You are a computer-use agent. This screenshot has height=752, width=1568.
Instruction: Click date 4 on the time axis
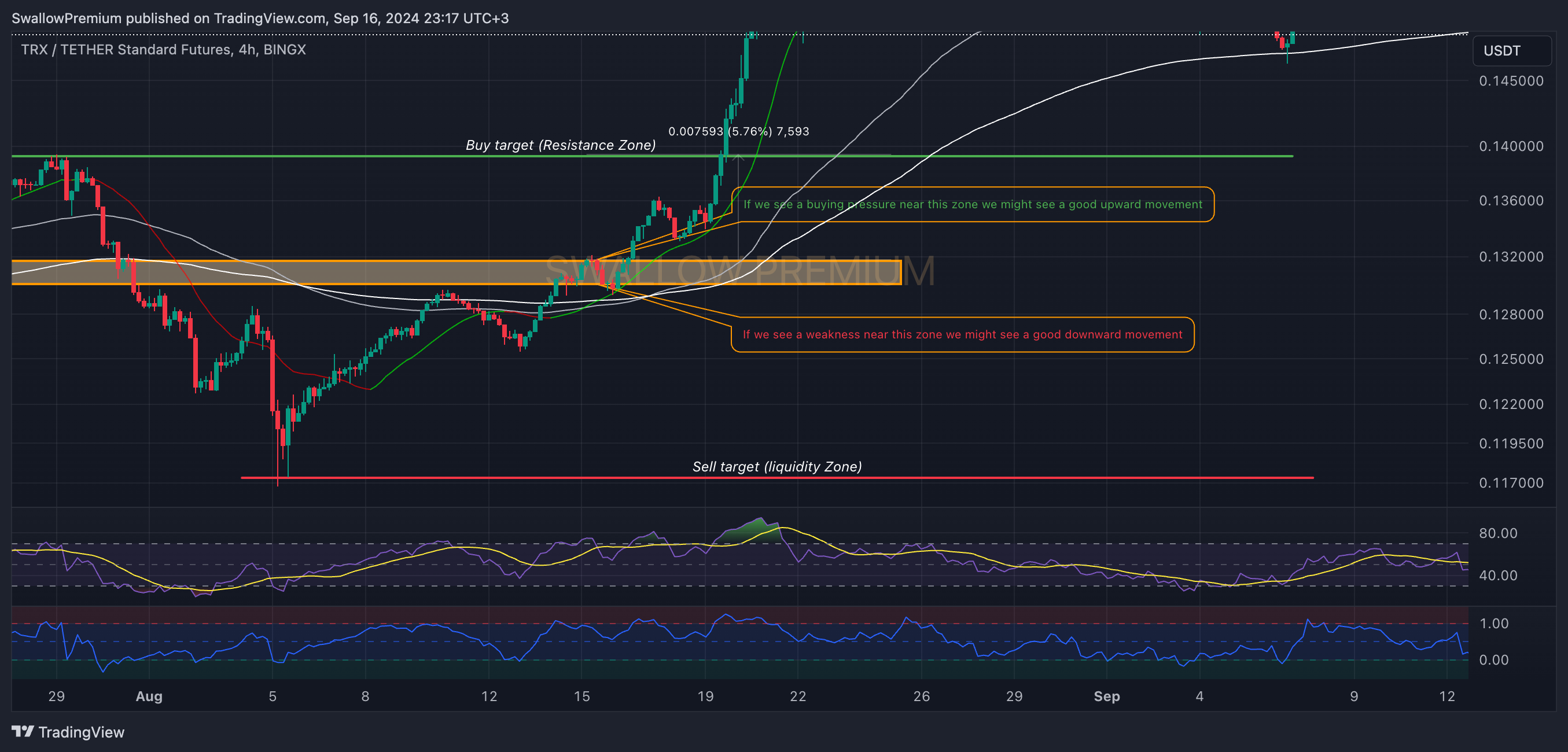click(1200, 696)
